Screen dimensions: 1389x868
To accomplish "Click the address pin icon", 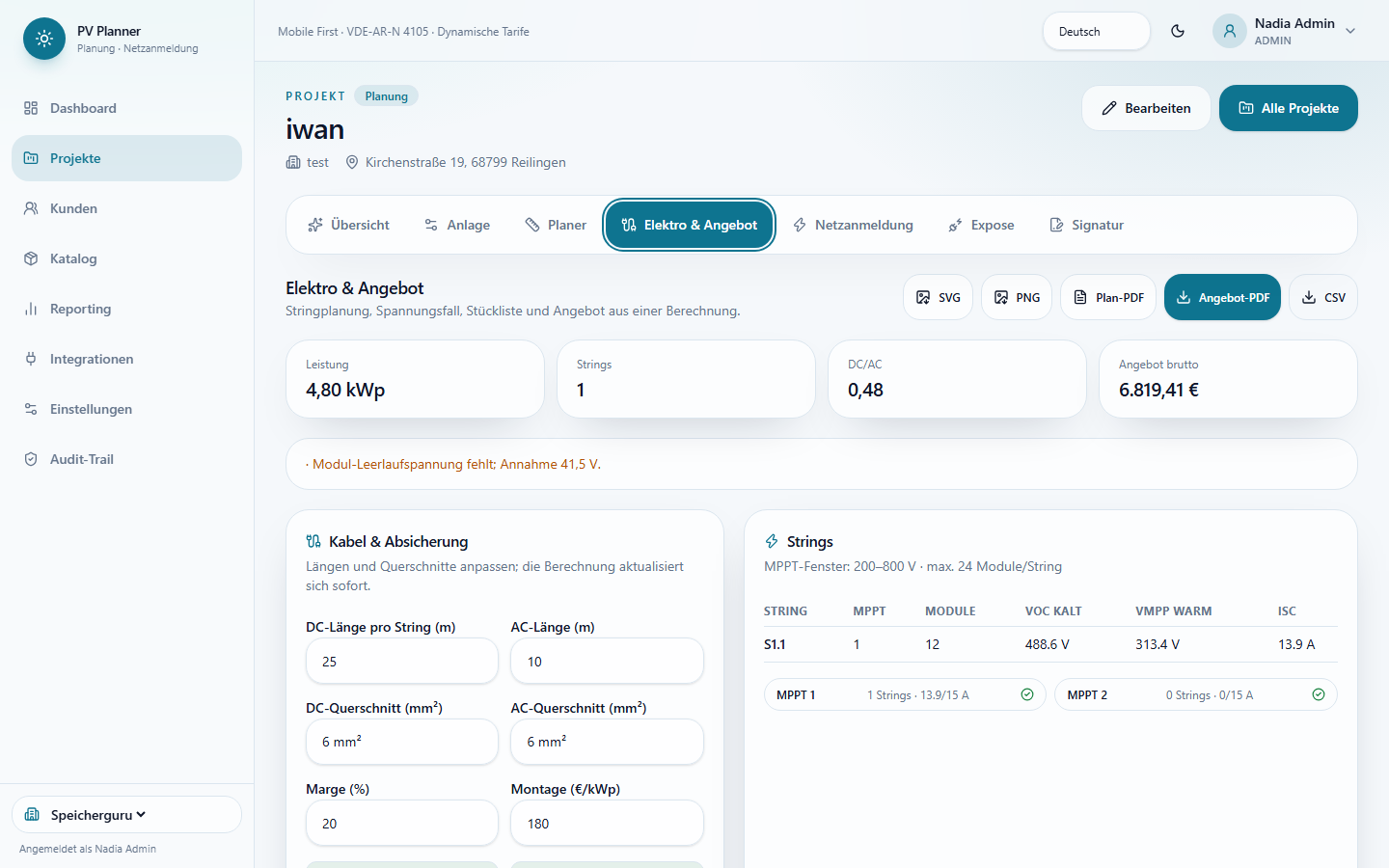I will 352,162.
